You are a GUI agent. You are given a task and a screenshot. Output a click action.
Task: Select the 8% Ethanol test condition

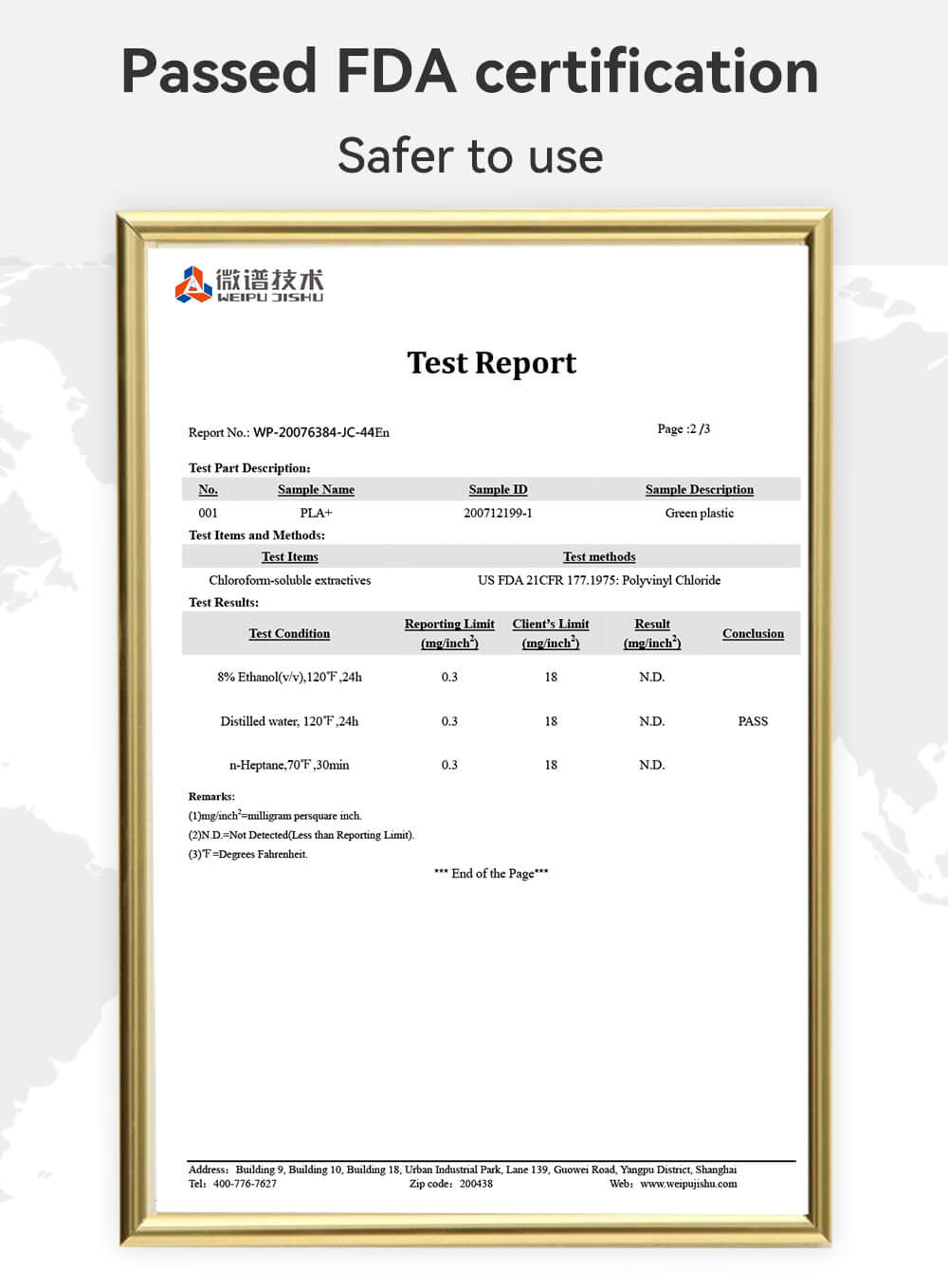click(x=289, y=677)
